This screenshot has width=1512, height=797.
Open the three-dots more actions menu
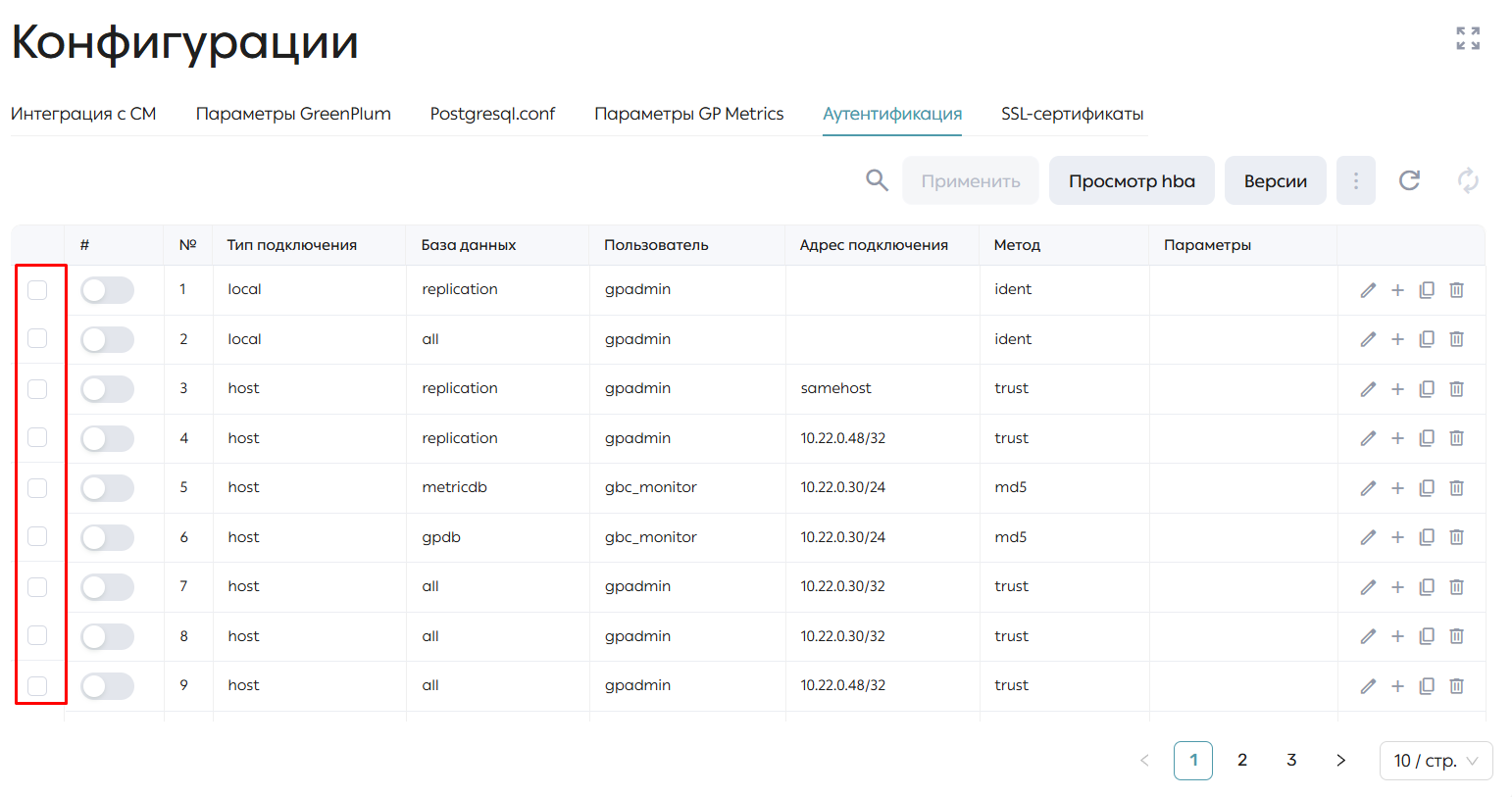(x=1356, y=180)
